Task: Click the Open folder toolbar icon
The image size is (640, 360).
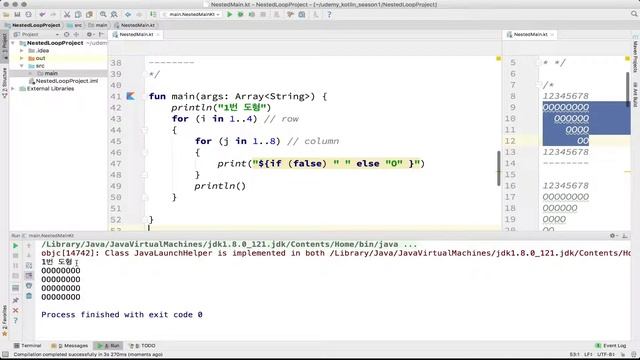Action: point(6,15)
